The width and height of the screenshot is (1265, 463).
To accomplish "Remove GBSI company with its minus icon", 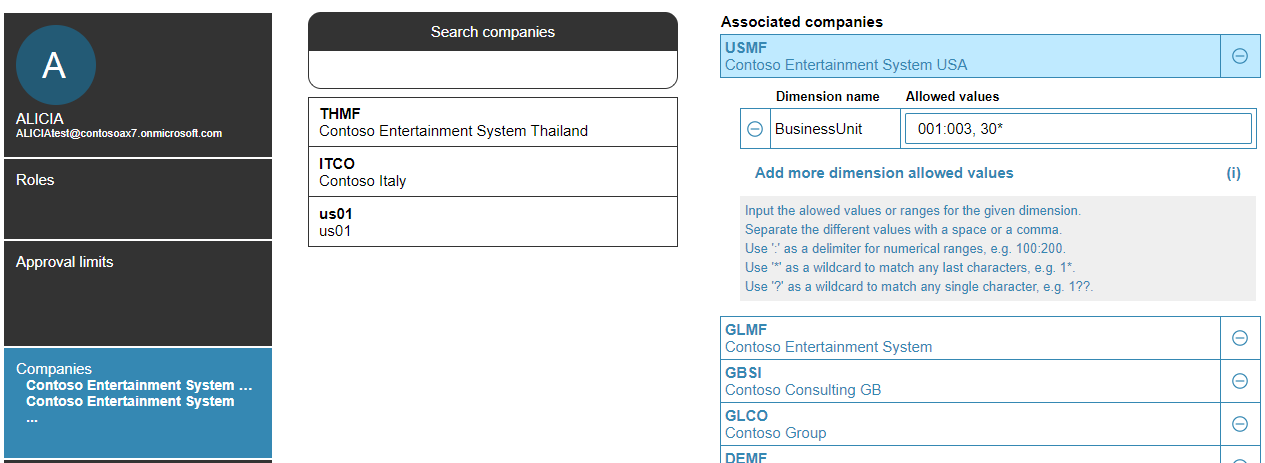I will (x=1240, y=381).
